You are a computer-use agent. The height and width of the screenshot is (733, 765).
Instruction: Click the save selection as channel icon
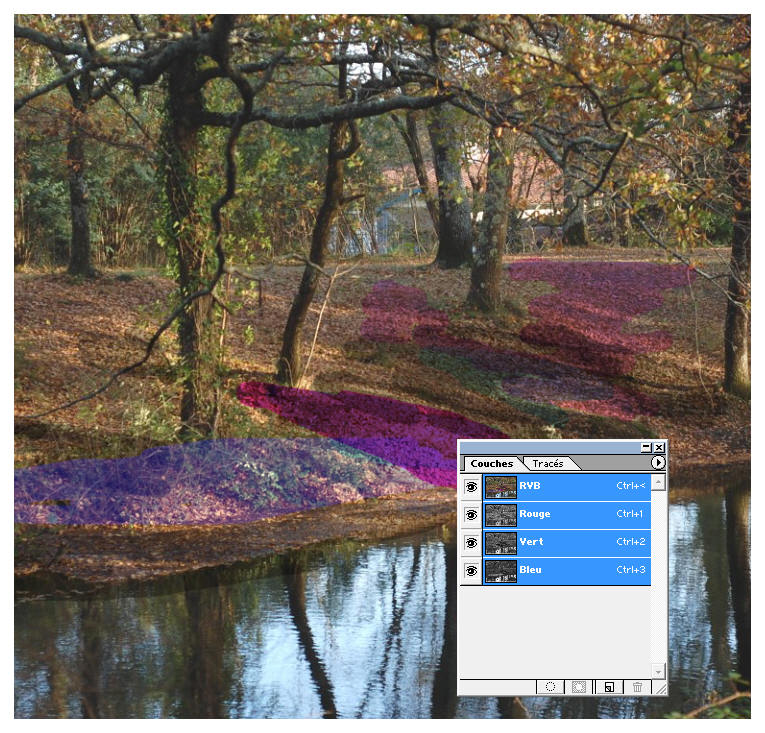click(x=579, y=687)
